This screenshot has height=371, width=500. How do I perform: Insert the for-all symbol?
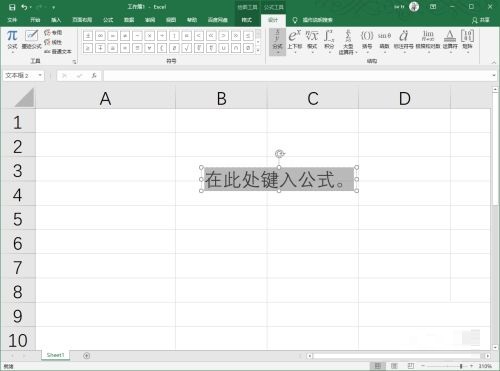[149, 48]
